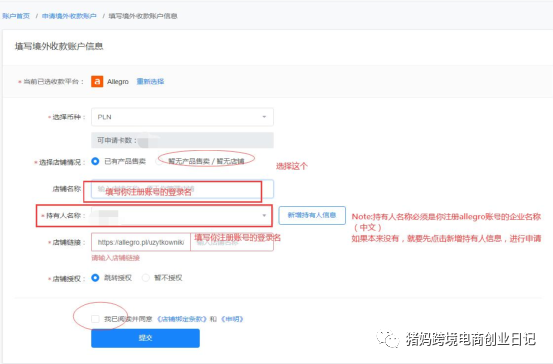Tick the 我已阅读并同意 checkbox
This screenshot has width=553, height=364.
point(95,319)
